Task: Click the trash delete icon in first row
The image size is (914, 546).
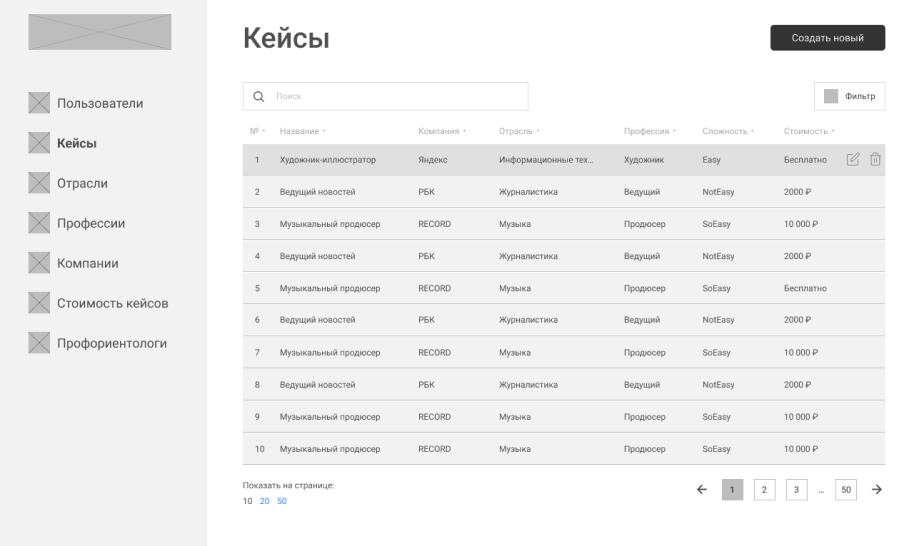Action: pyautogui.click(x=875, y=160)
